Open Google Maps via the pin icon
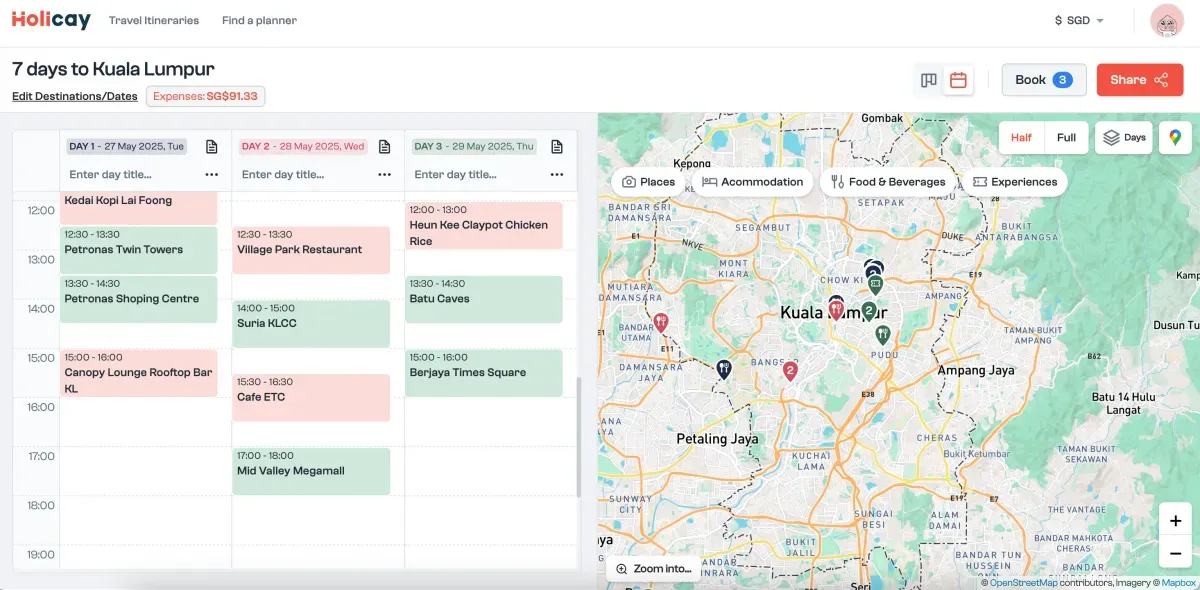The height and width of the screenshot is (590, 1200). [1175, 138]
